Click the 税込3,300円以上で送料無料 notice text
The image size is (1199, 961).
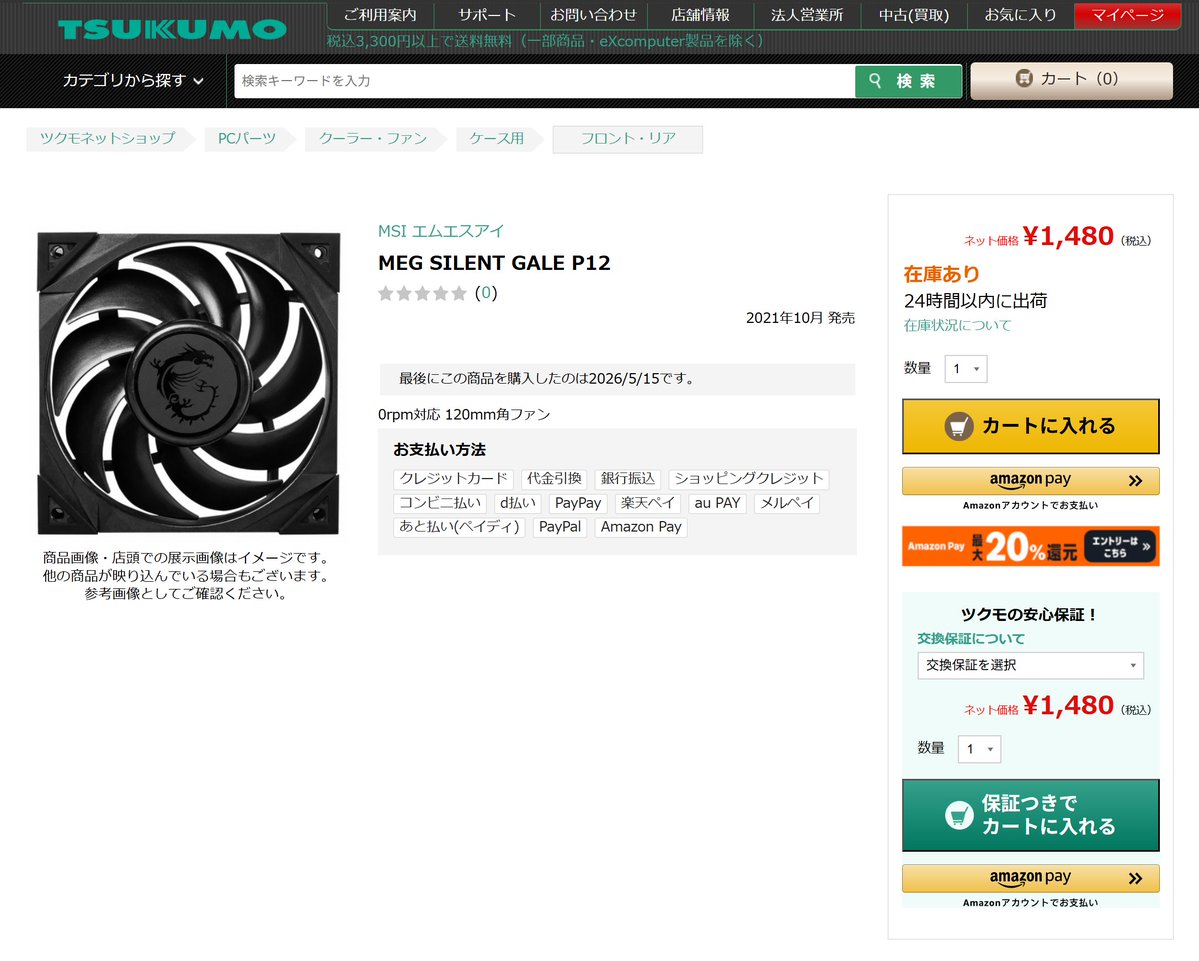[545, 41]
